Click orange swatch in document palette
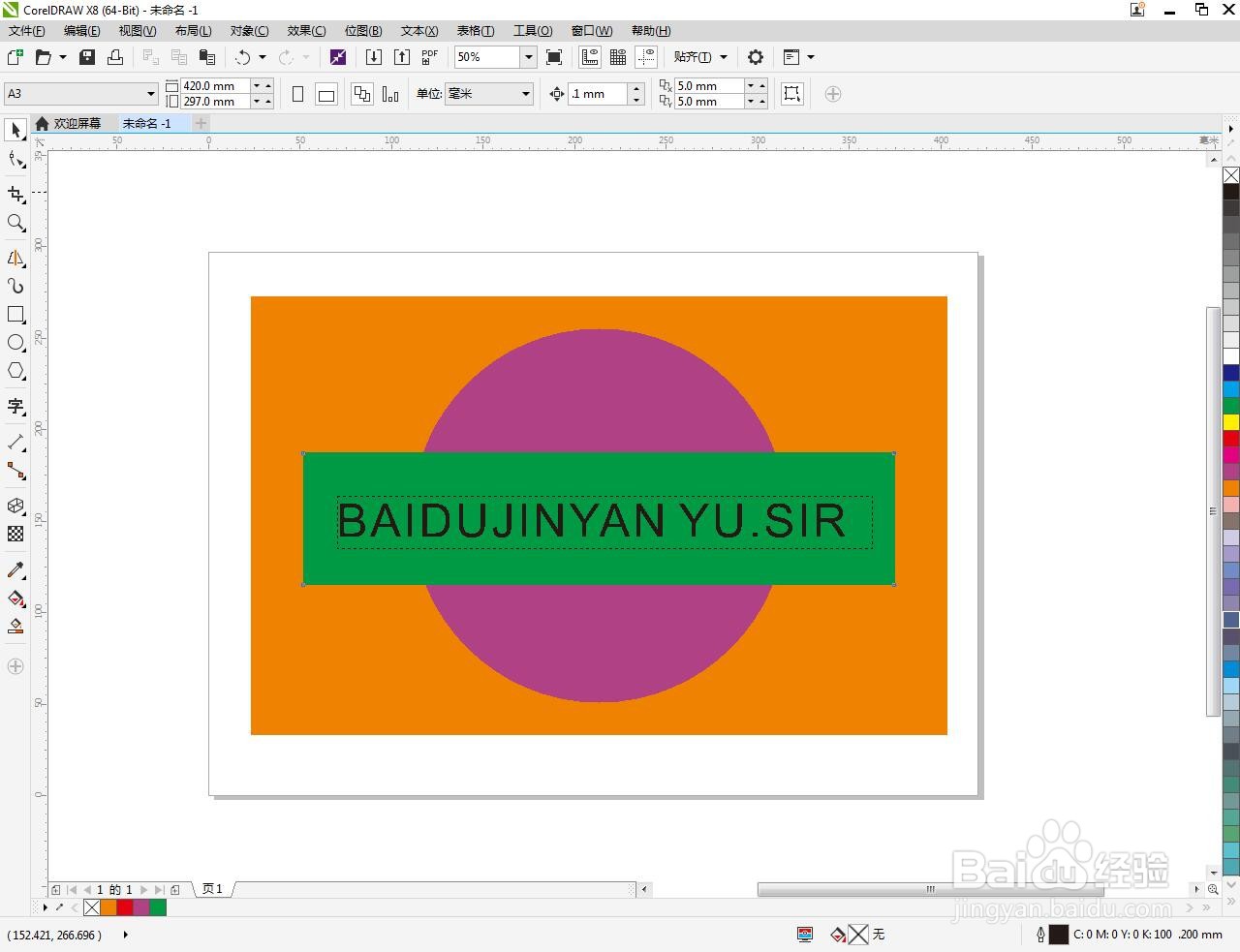This screenshot has width=1240, height=952. point(108,907)
